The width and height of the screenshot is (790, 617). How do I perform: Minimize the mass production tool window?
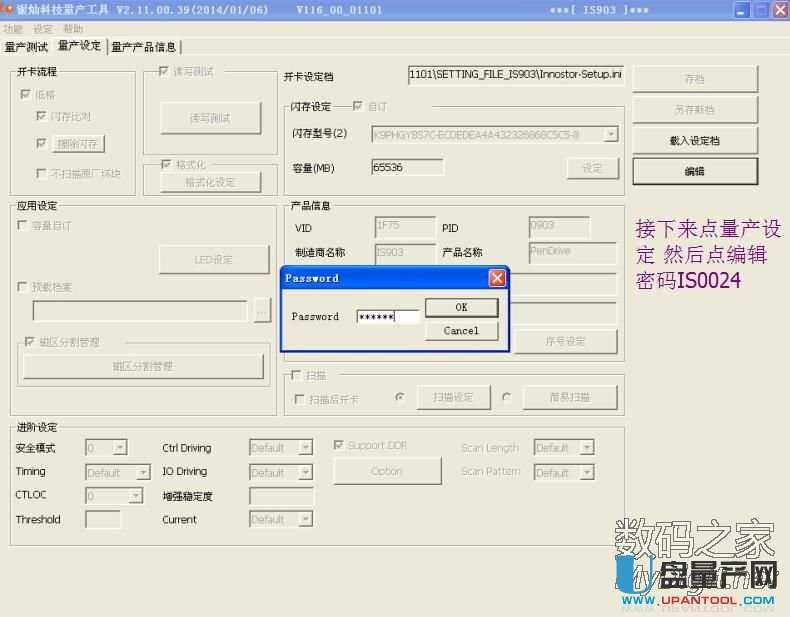(739, 10)
